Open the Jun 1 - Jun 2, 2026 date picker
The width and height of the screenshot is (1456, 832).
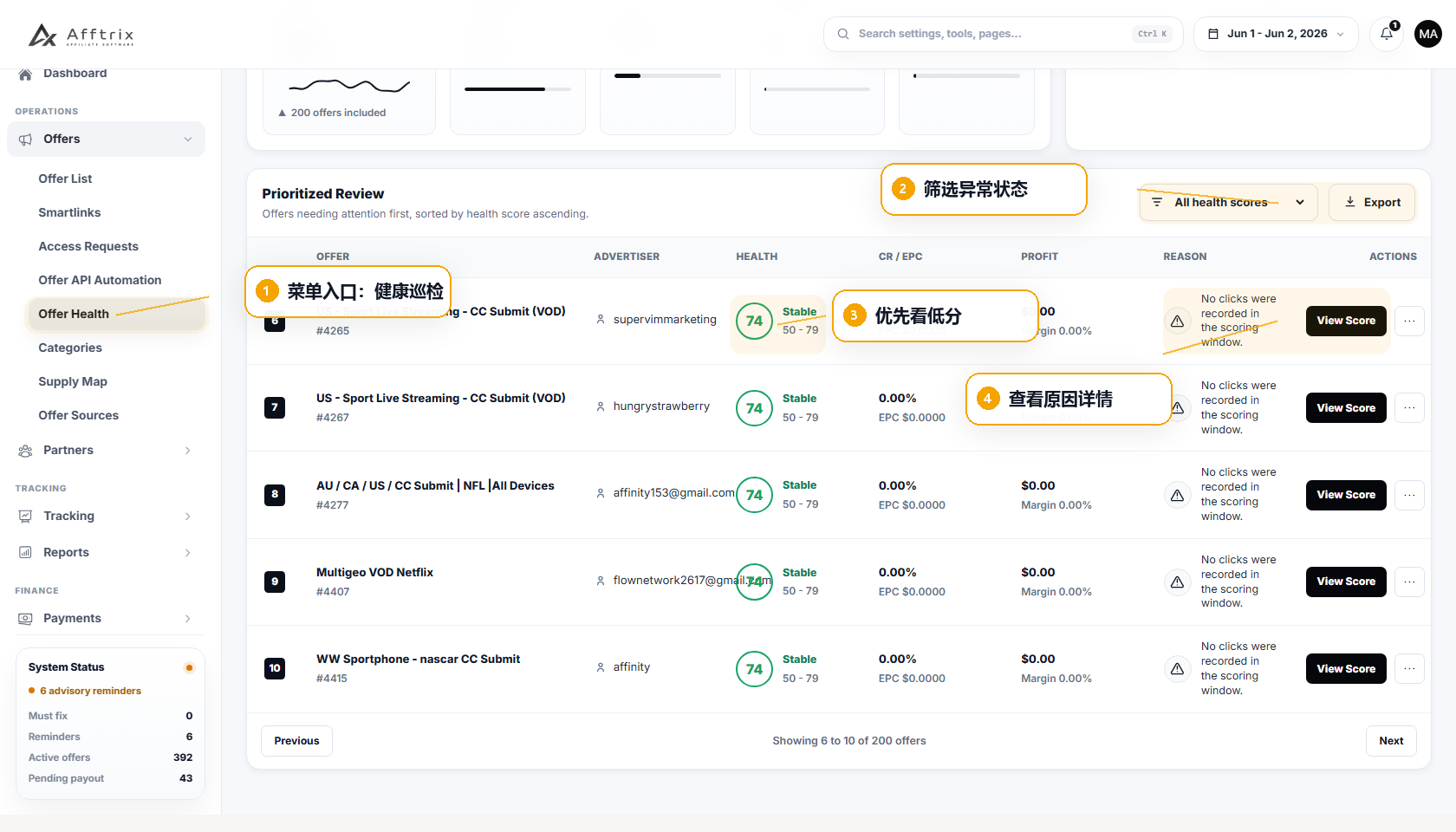[1276, 34]
